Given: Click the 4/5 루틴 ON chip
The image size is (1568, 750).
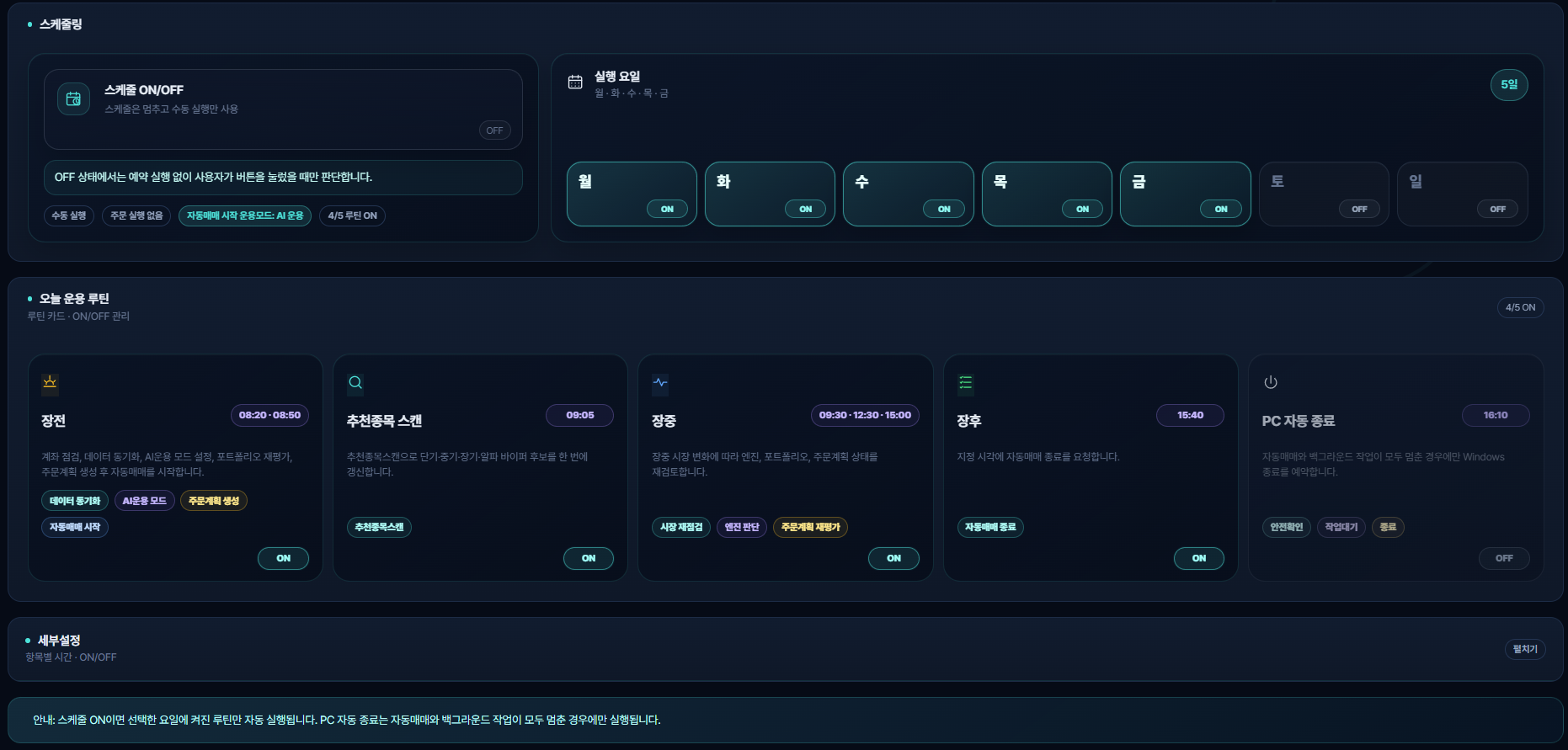Looking at the screenshot, I should pyautogui.click(x=352, y=215).
